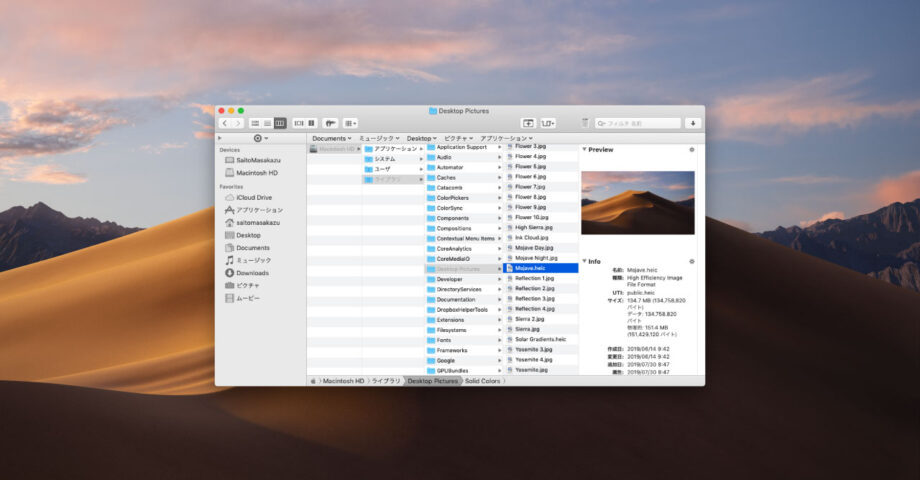Click the back navigation arrow

click(225, 123)
